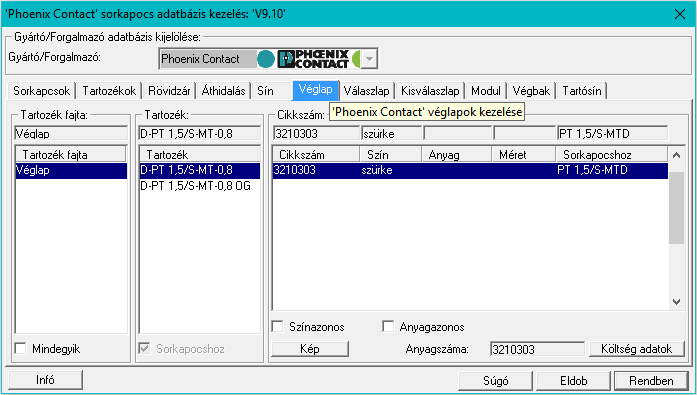Select Véglap in Tartozék fajta list
697x395 pixels.
coord(71,170)
